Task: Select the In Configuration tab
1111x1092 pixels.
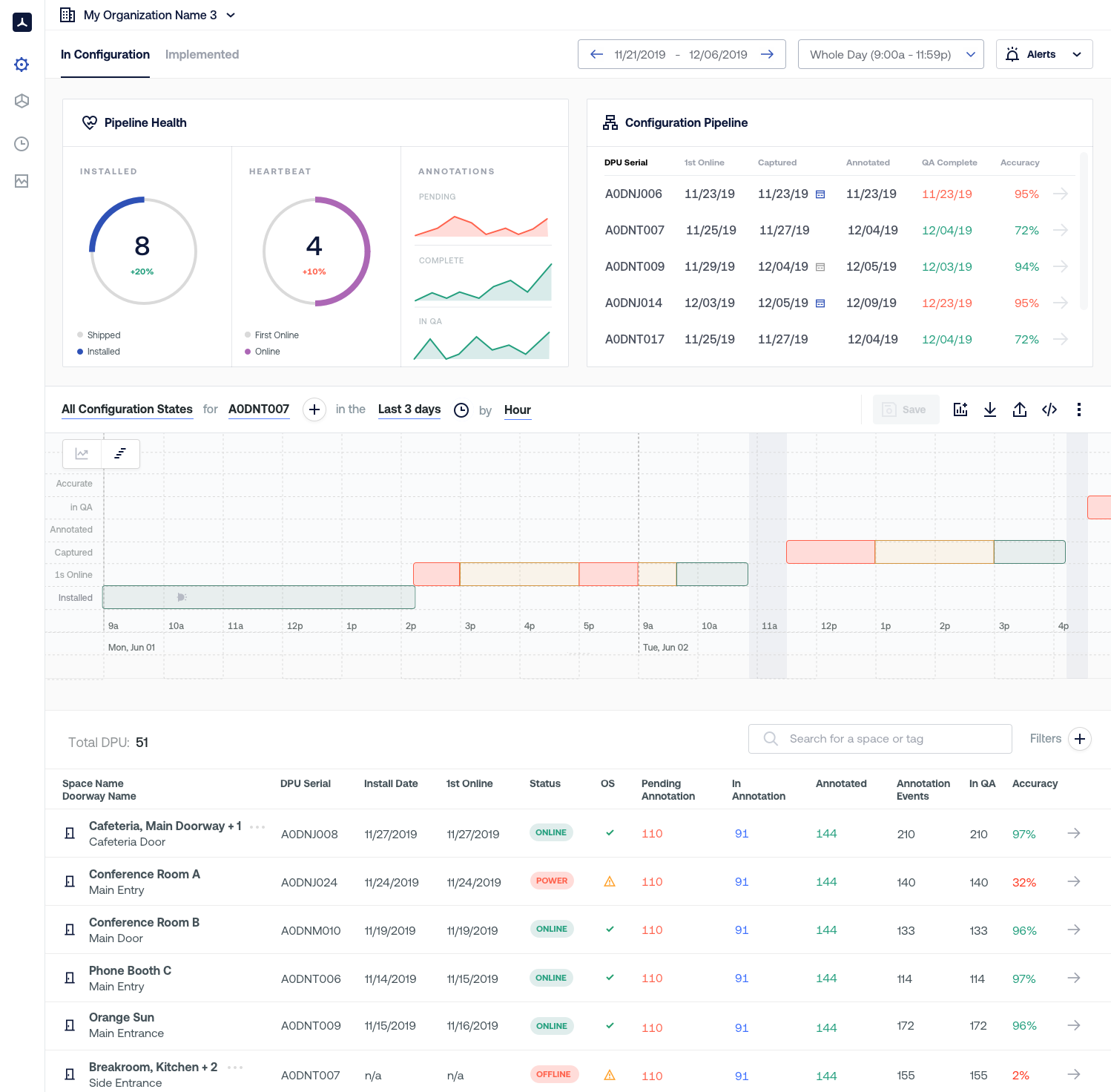Action: point(105,54)
